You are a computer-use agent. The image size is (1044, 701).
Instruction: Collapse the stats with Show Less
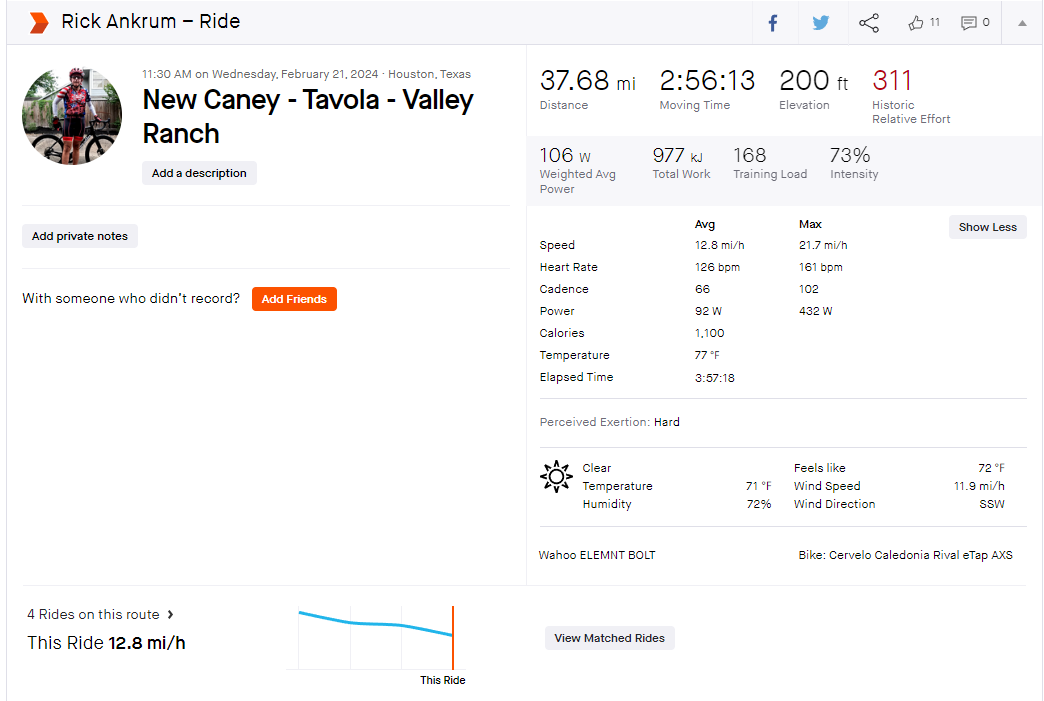(x=987, y=227)
